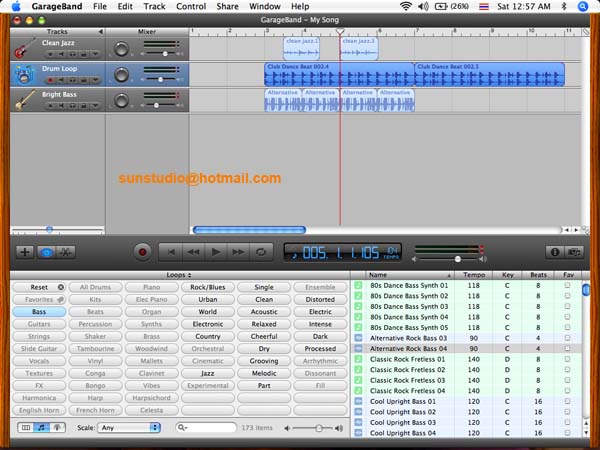
Task: Filter loops by Electronic genre
Action: click(x=208, y=324)
